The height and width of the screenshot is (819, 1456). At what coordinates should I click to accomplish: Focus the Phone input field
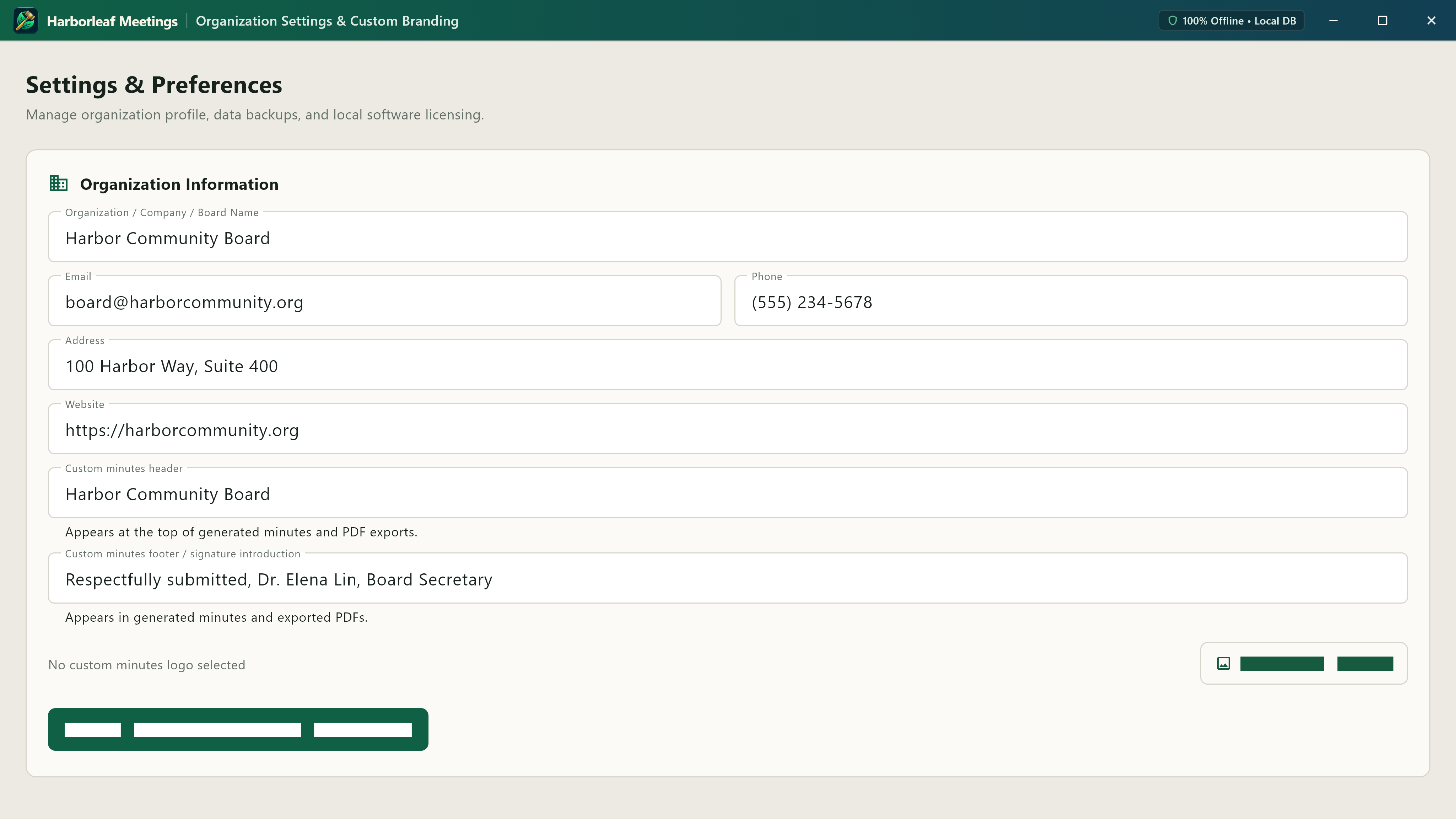pos(1071,301)
